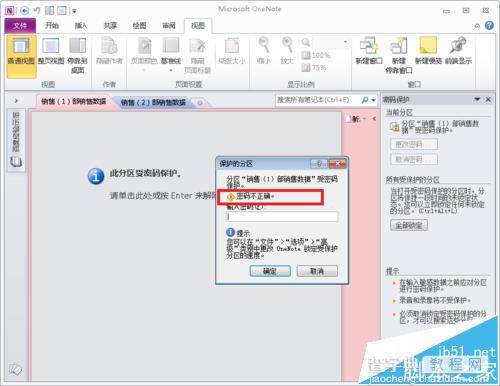Close the 保护的分区 dialog
This screenshot has width=500, height=386.
click(x=337, y=163)
